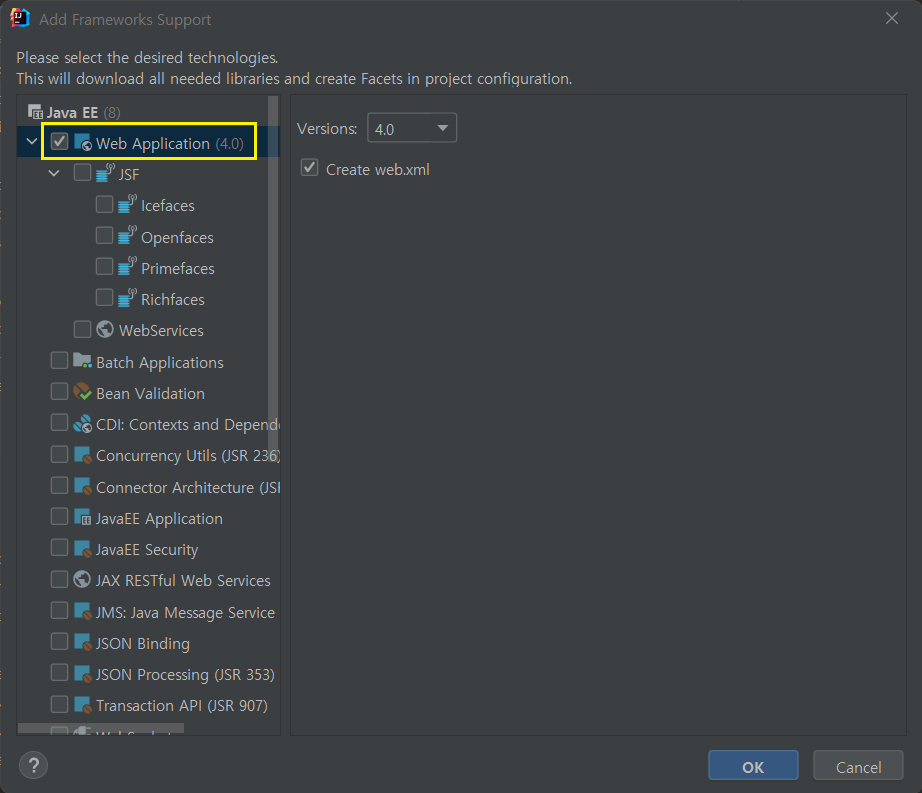Click the JavaEE Security icon
Image resolution: width=922 pixels, height=793 pixels.
click(x=82, y=548)
